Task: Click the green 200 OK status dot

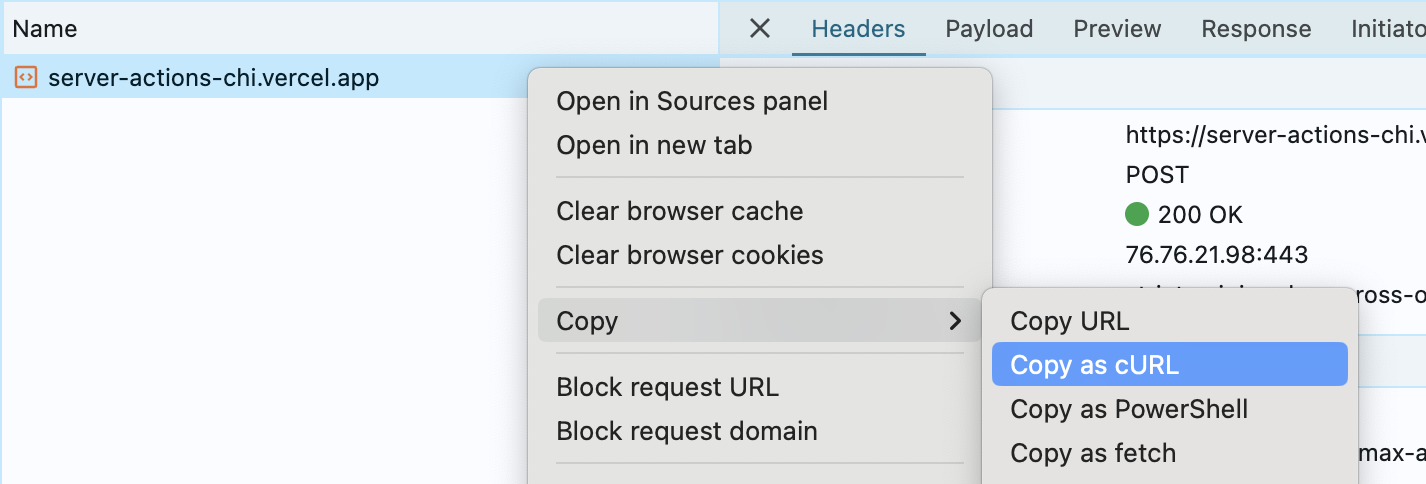Action: pyautogui.click(x=1137, y=214)
